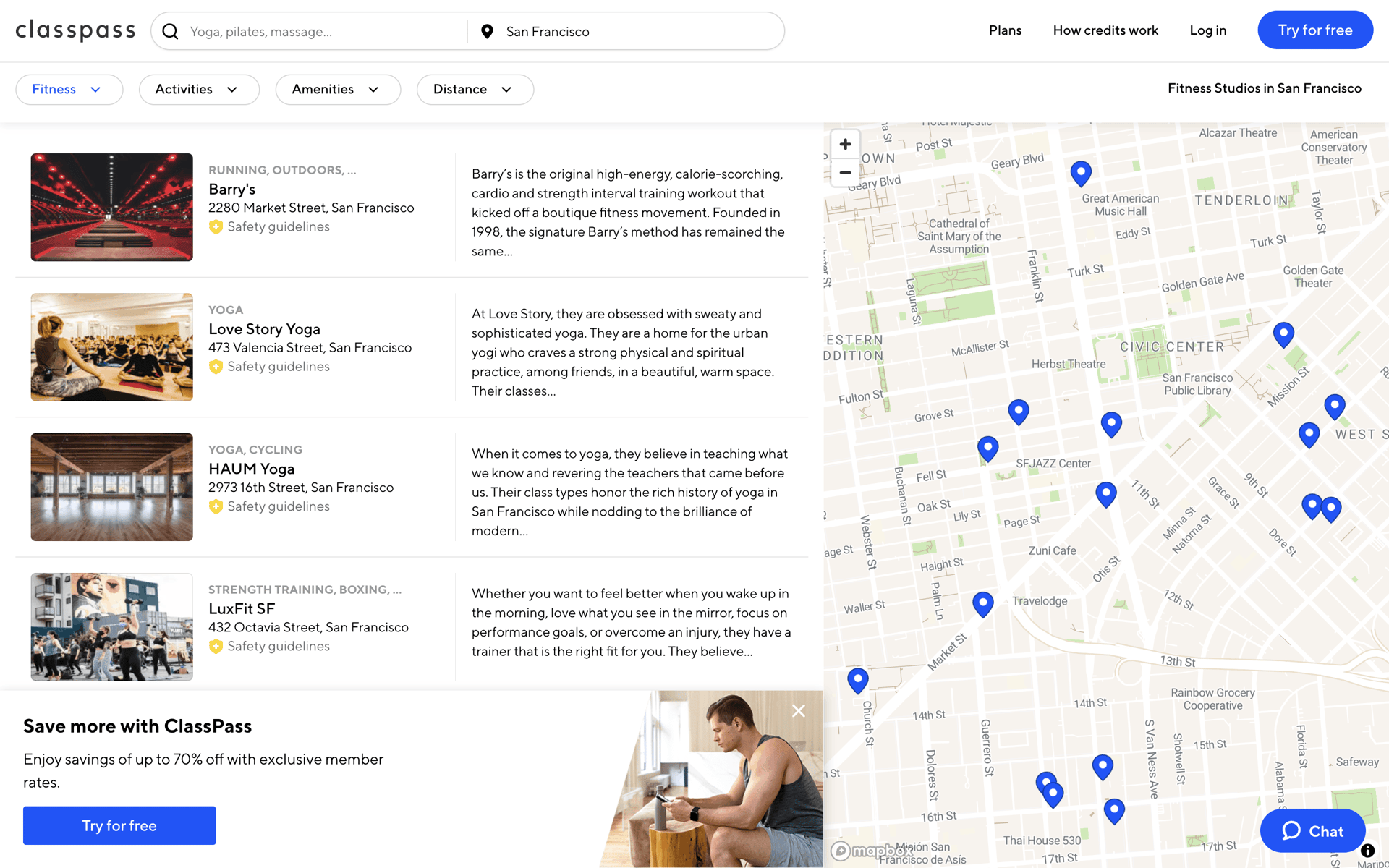This screenshot has width=1389, height=868.
Task: Click HAUM Yoga Safety guidelines text
Action: pos(279,506)
